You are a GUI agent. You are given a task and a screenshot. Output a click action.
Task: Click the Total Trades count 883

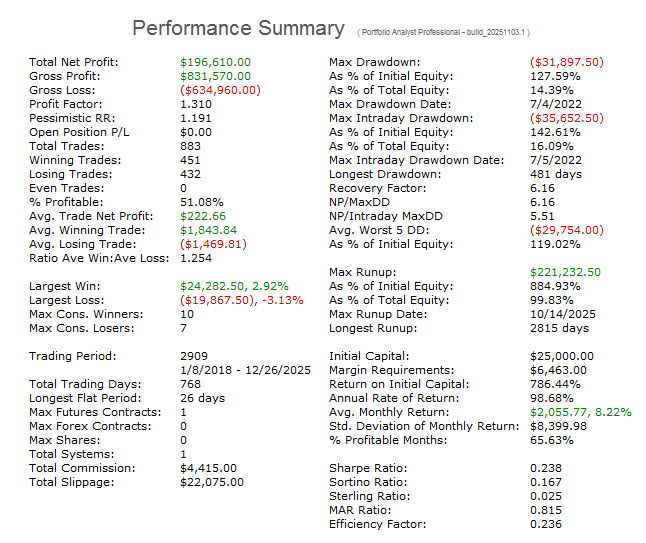191,145
